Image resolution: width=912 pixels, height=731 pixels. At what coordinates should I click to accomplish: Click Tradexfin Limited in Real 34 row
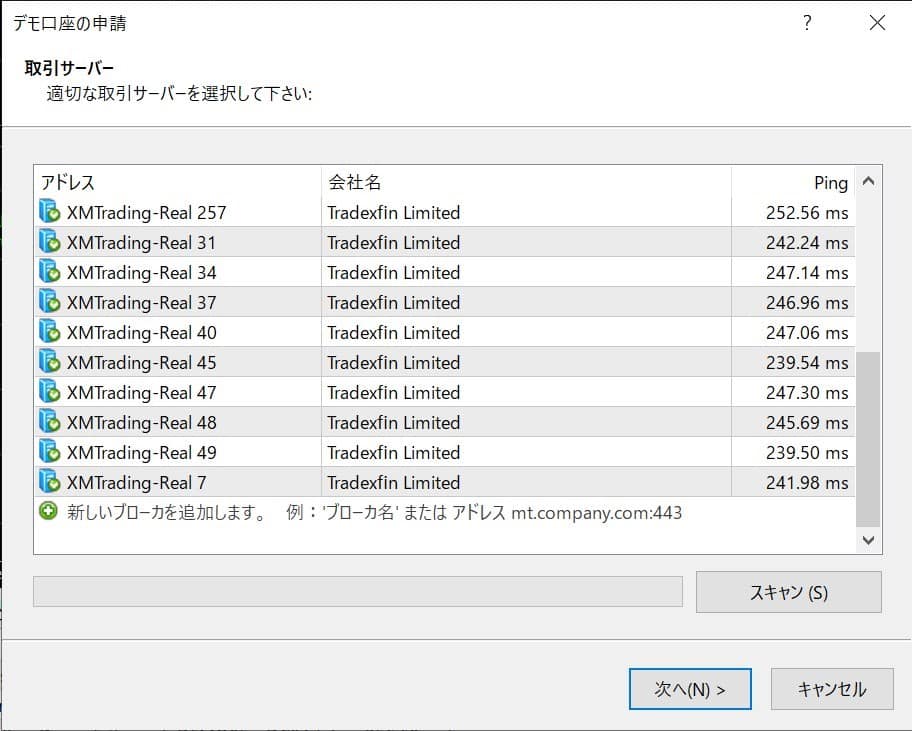[394, 273]
